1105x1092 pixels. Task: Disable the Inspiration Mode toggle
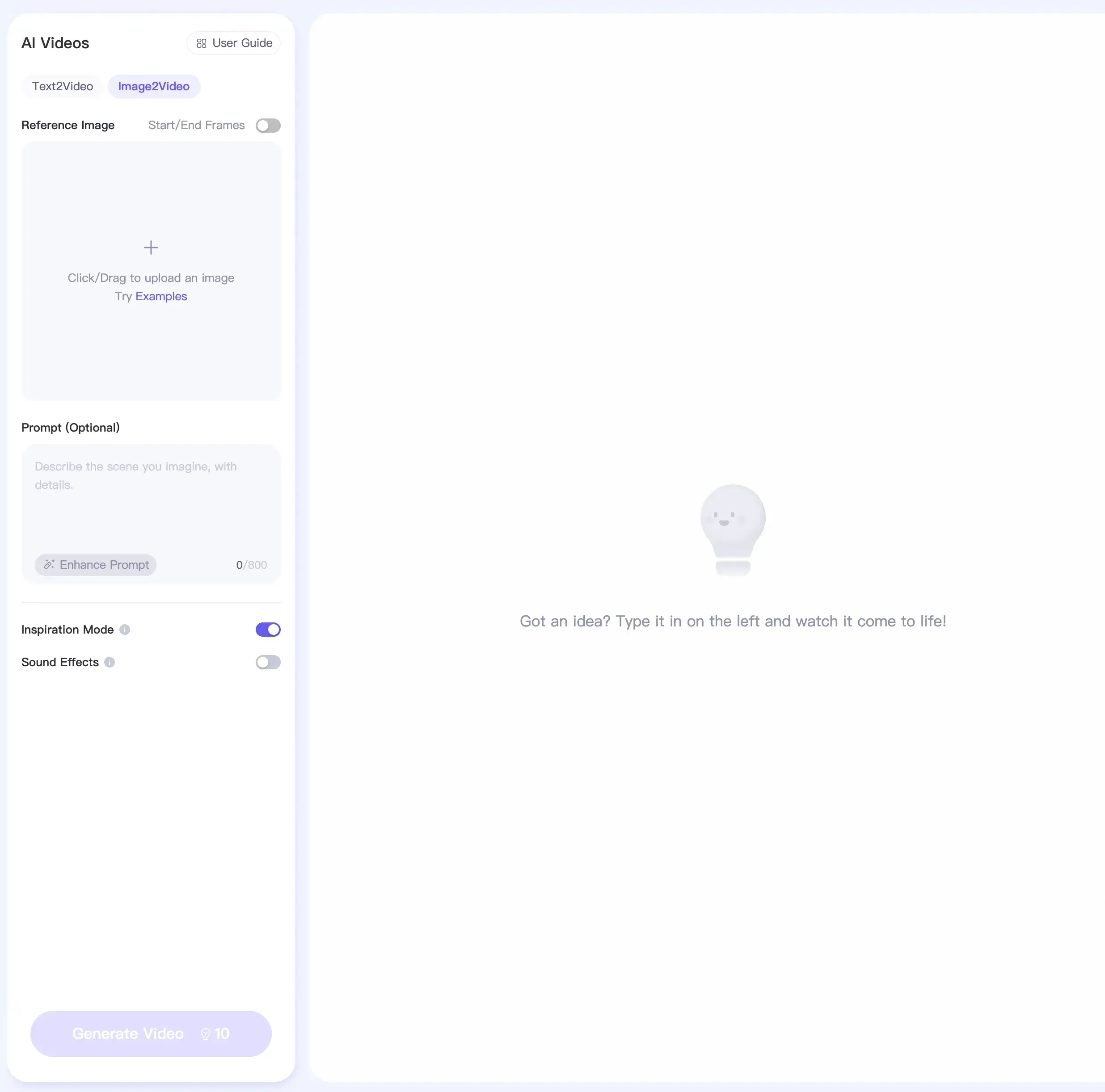tap(268, 629)
